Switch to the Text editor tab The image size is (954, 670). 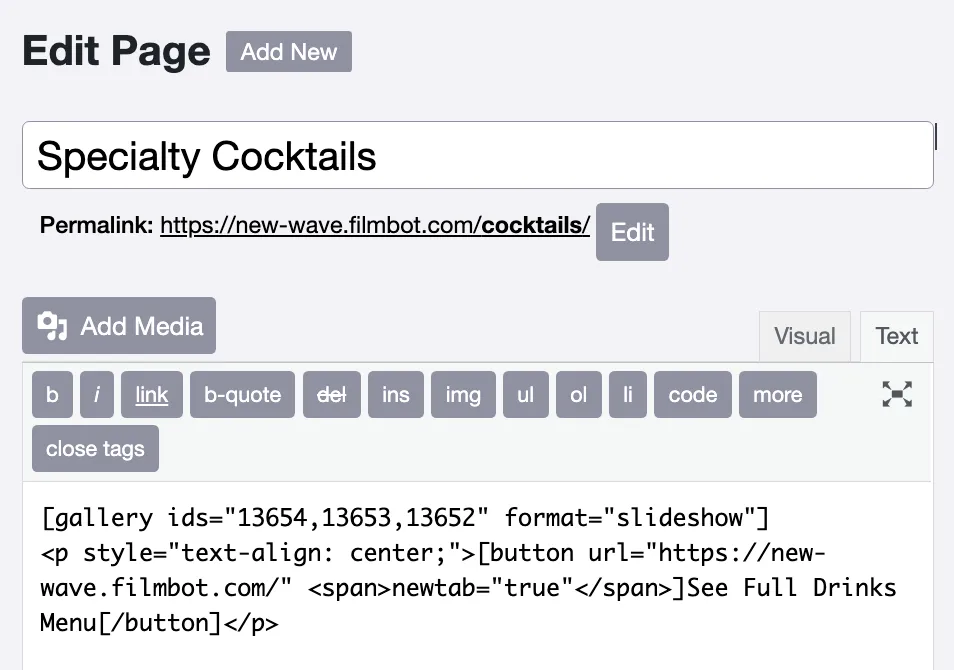click(896, 336)
